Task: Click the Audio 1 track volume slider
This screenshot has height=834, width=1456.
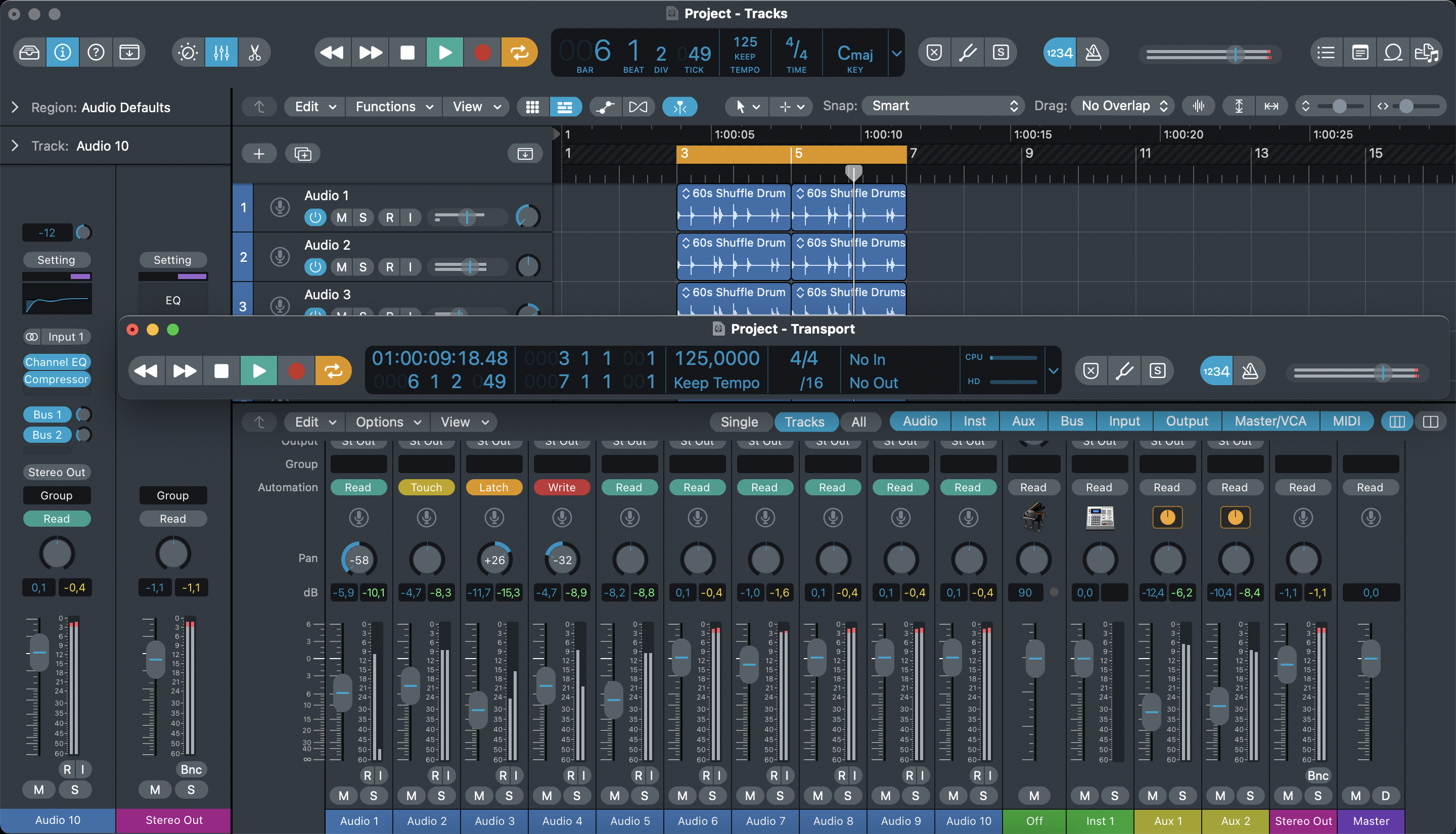Action: click(x=467, y=217)
